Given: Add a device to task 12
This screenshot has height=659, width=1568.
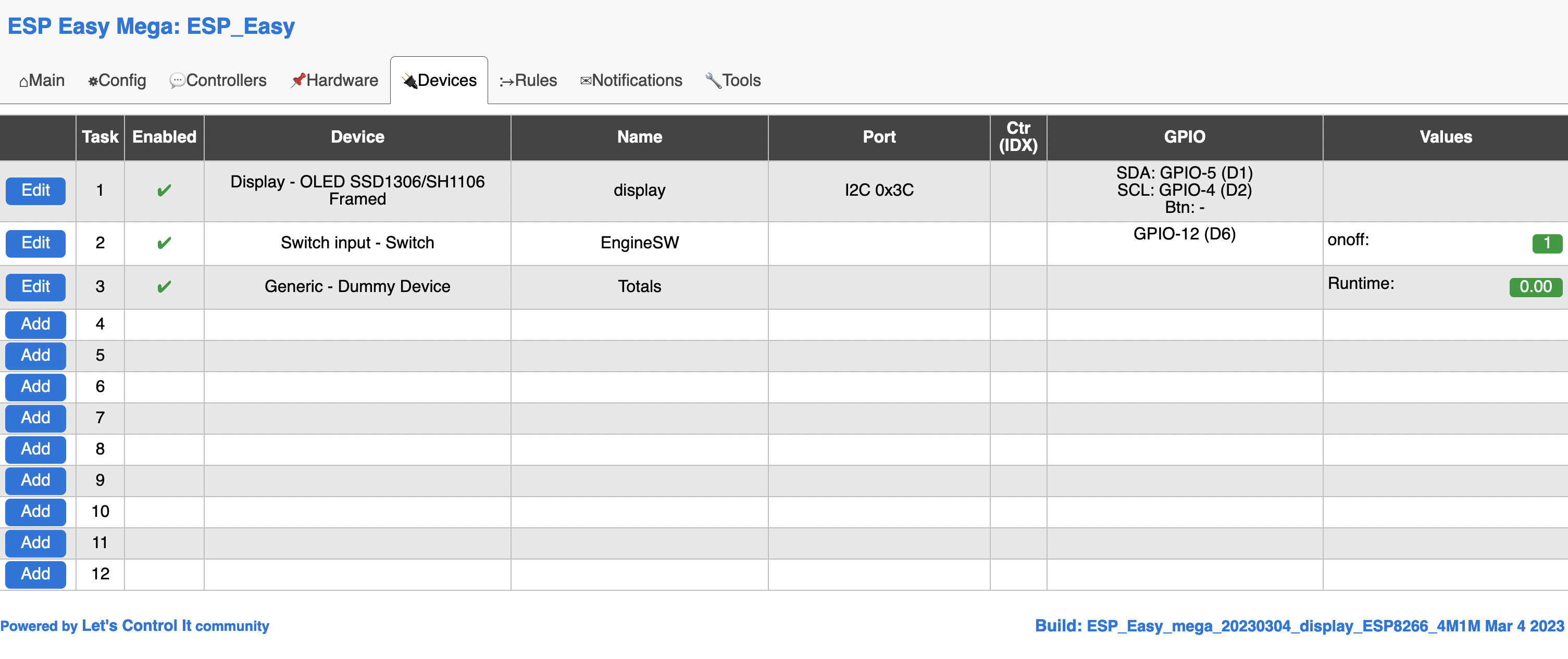Looking at the screenshot, I should tap(36, 575).
